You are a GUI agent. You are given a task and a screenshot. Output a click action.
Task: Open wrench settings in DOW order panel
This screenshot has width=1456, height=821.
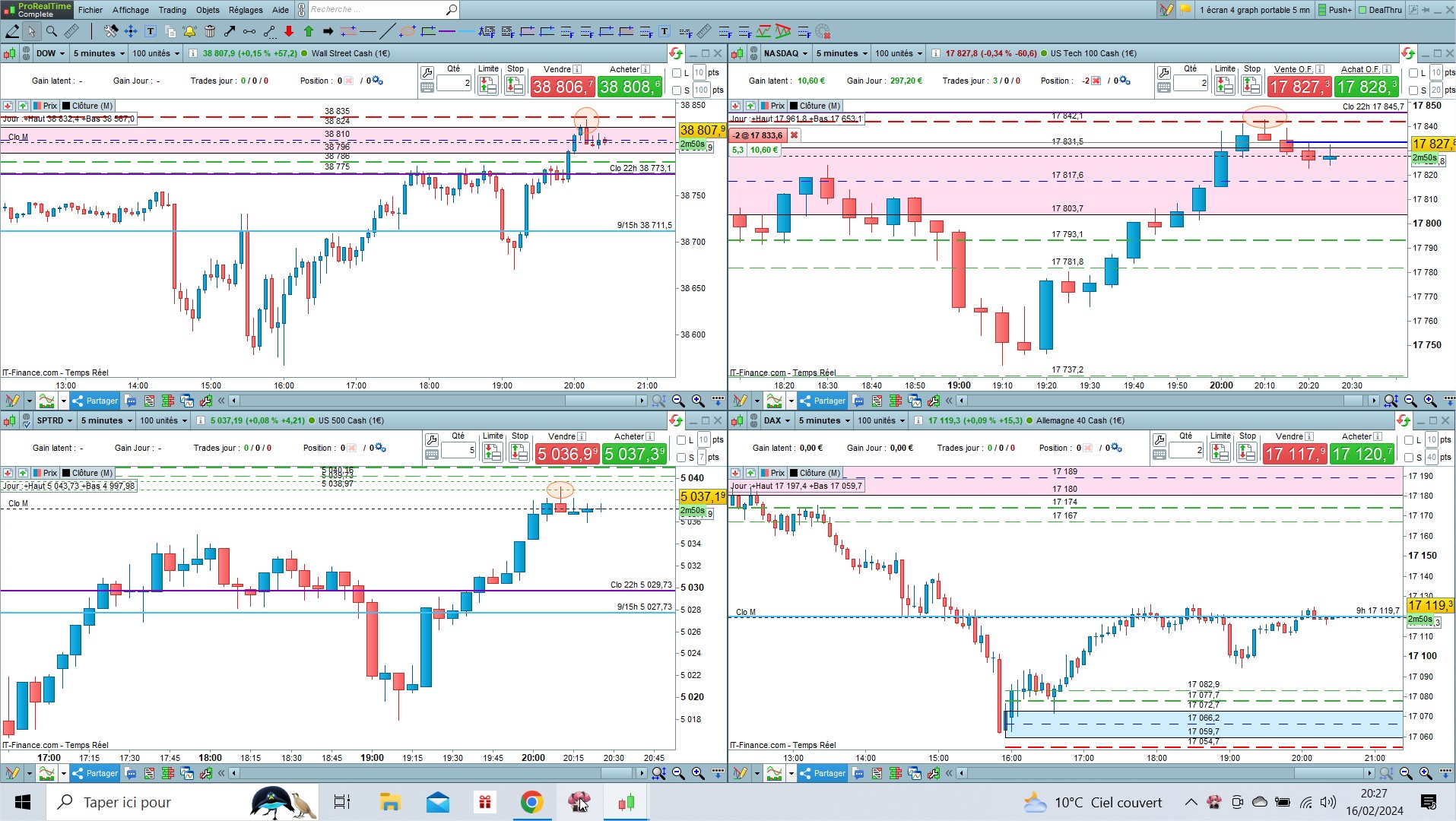[x=427, y=73]
